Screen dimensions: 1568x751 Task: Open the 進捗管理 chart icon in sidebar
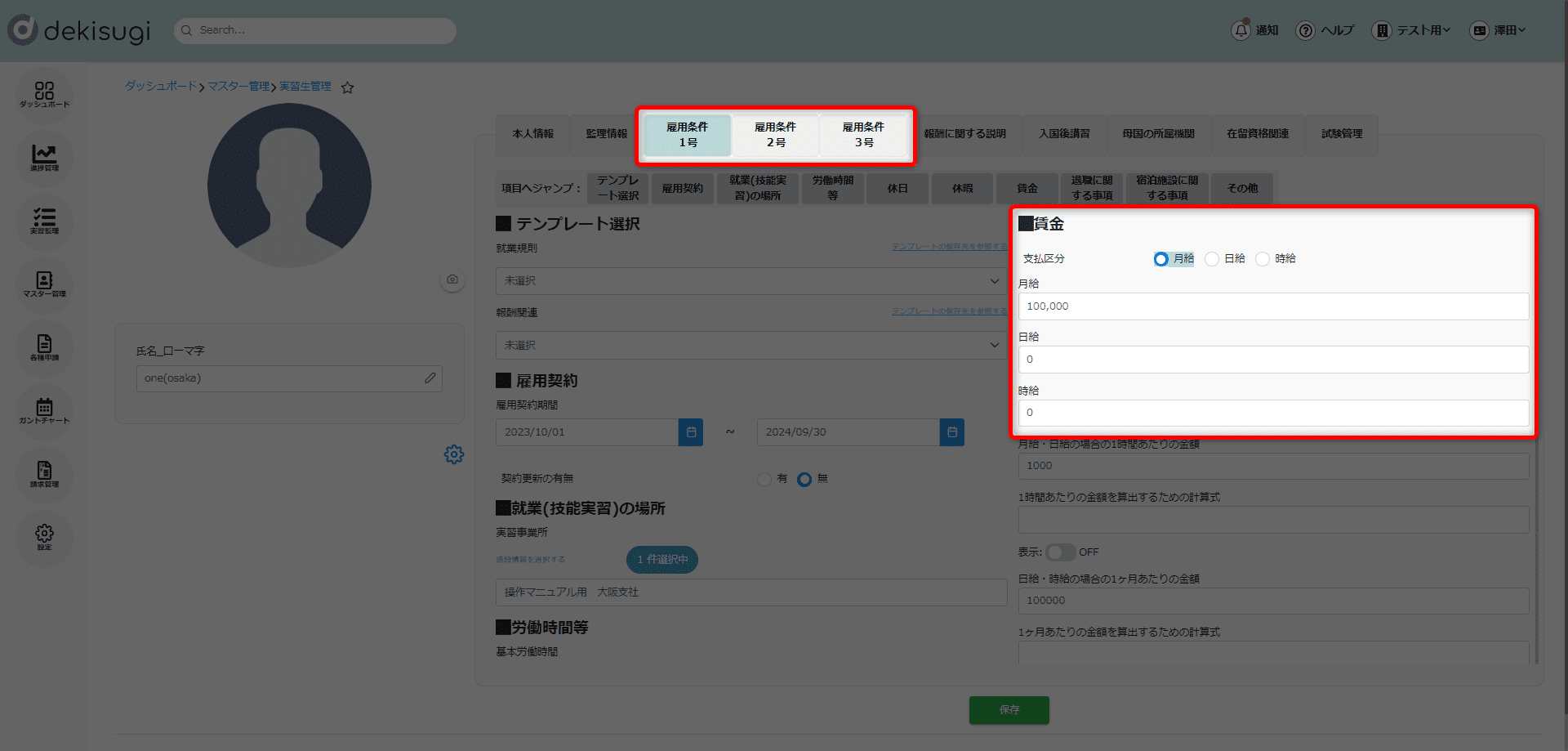click(x=44, y=157)
